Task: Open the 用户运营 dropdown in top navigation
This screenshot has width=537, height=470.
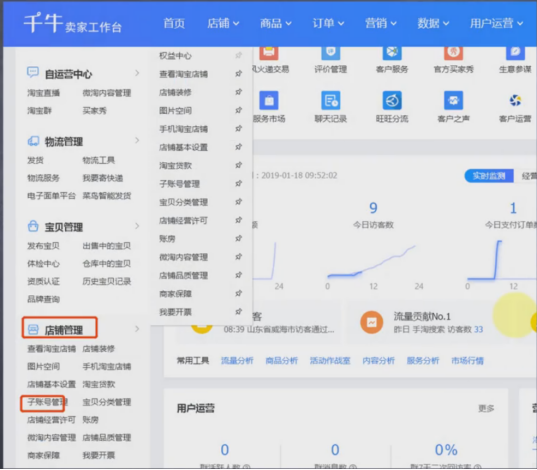Action: click(497, 23)
